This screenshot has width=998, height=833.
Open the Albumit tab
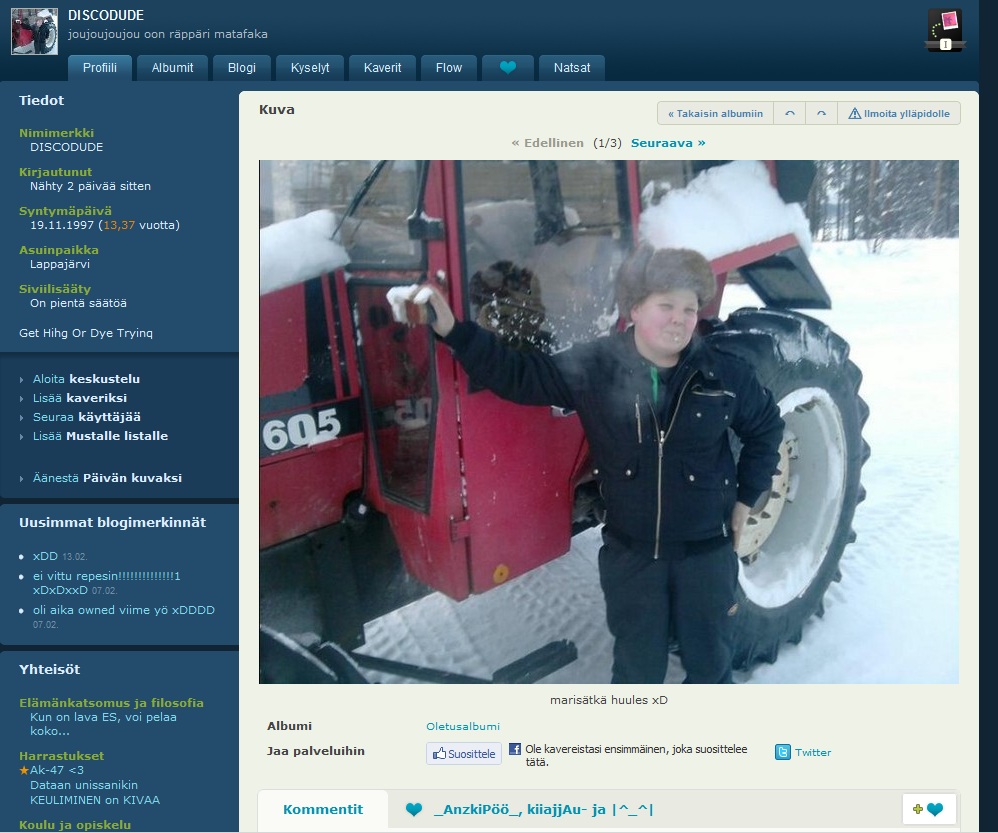(172, 67)
